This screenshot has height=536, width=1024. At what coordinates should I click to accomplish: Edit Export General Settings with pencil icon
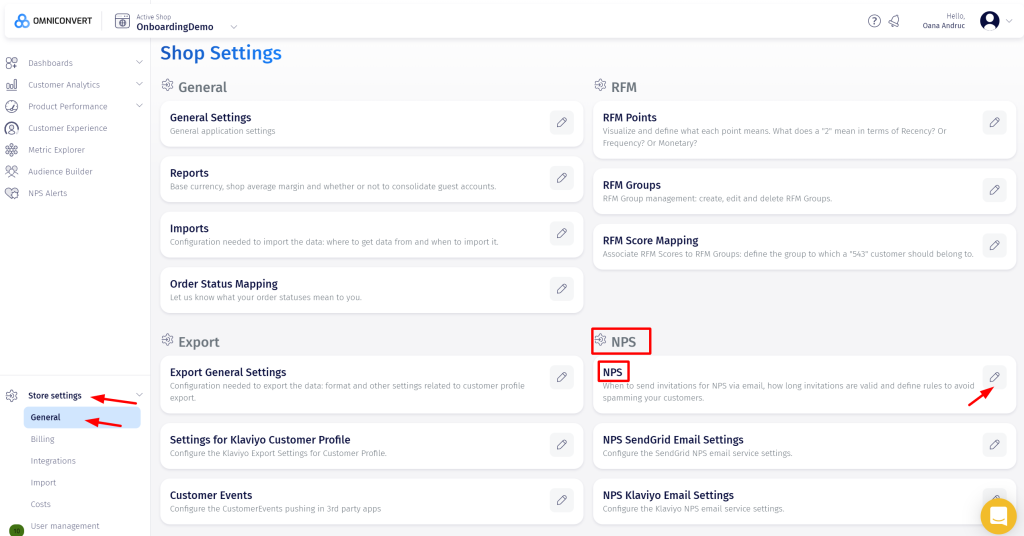(x=562, y=377)
